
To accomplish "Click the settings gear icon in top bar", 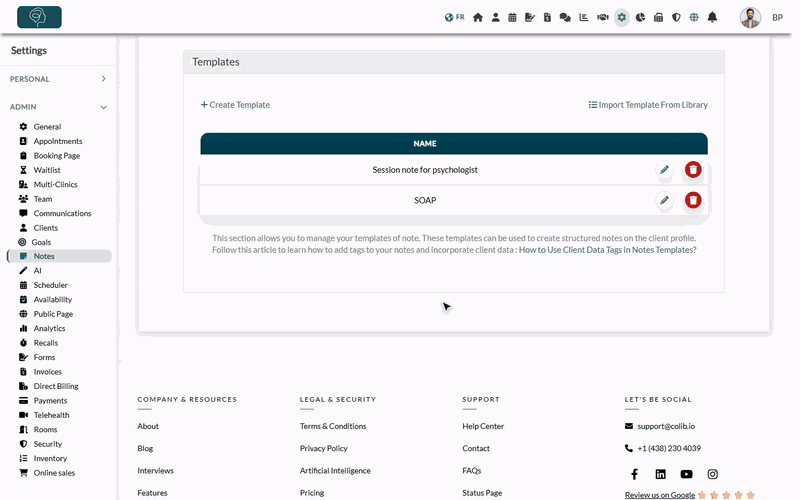I will (621, 17).
